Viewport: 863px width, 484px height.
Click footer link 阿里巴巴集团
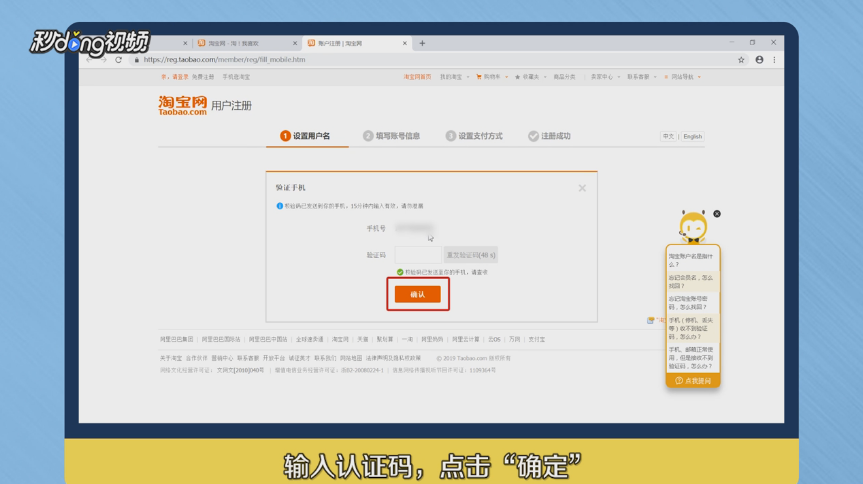[x=177, y=339]
